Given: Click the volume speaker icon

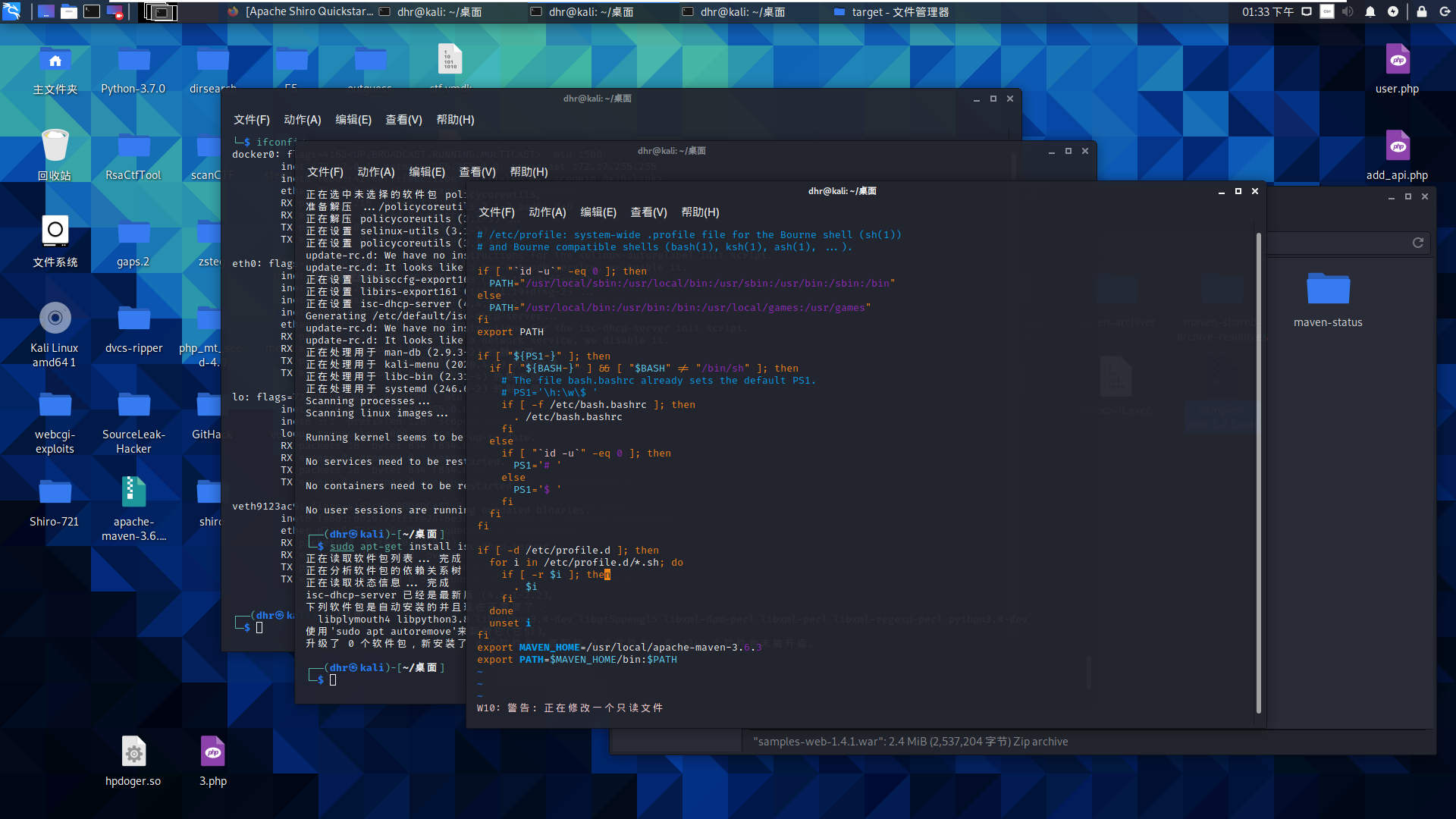Looking at the screenshot, I should coord(1348,11).
